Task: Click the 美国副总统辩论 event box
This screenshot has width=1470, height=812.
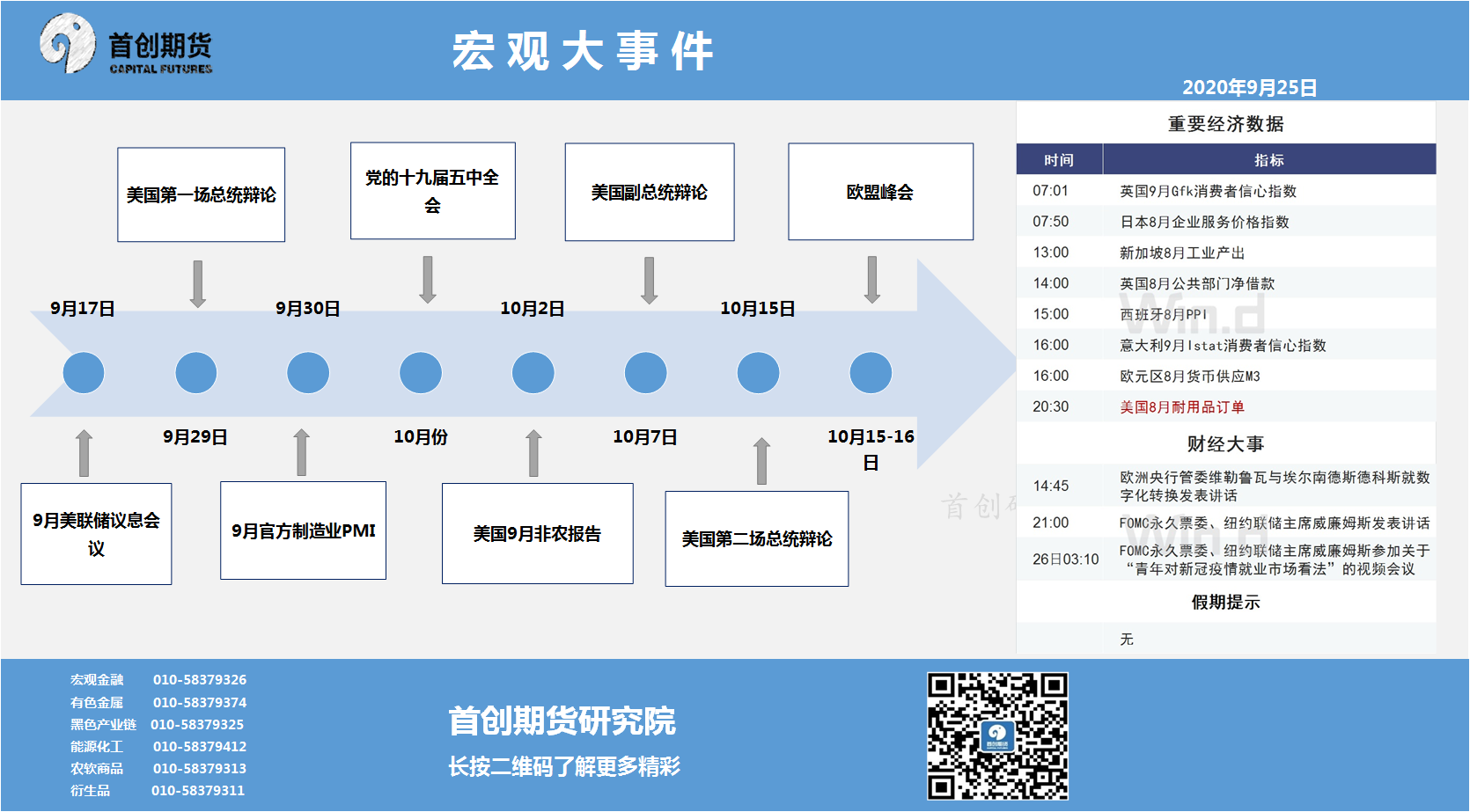Action: click(x=650, y=192)
